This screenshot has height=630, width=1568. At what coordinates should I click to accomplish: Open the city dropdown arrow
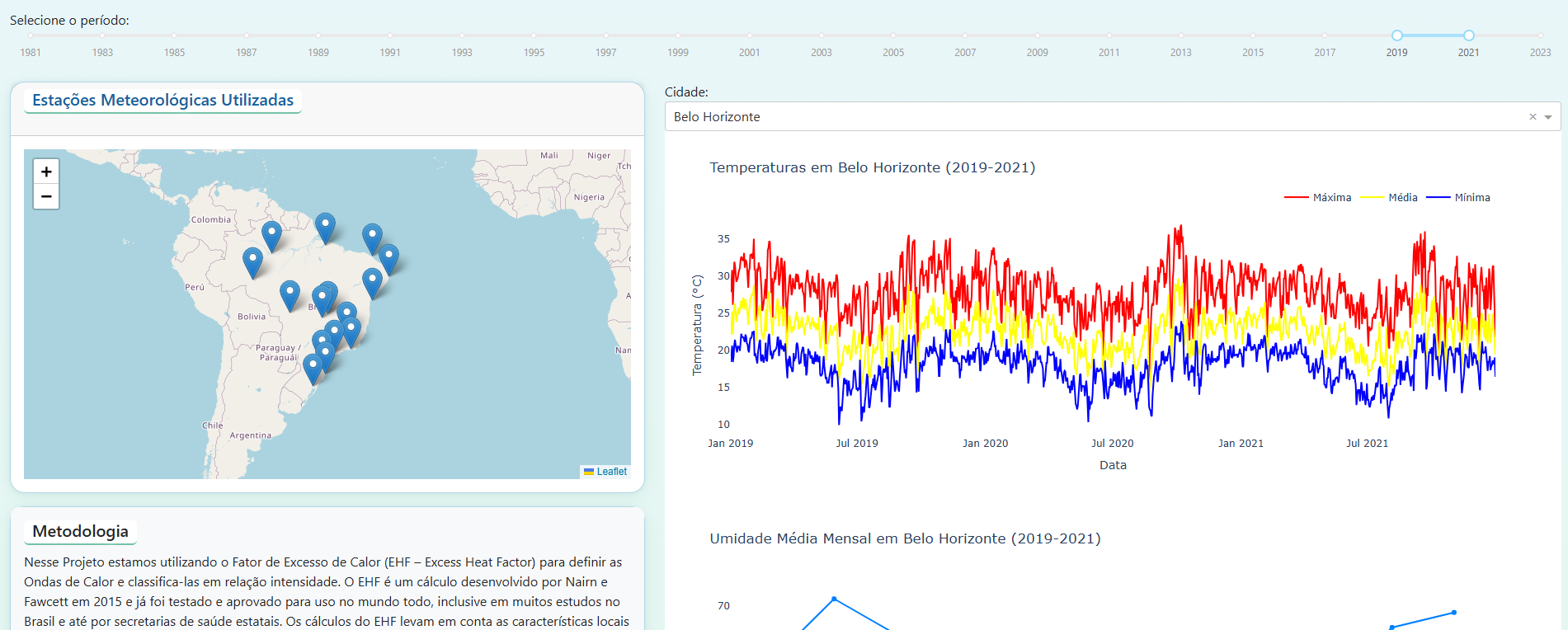pos(1548,117)
